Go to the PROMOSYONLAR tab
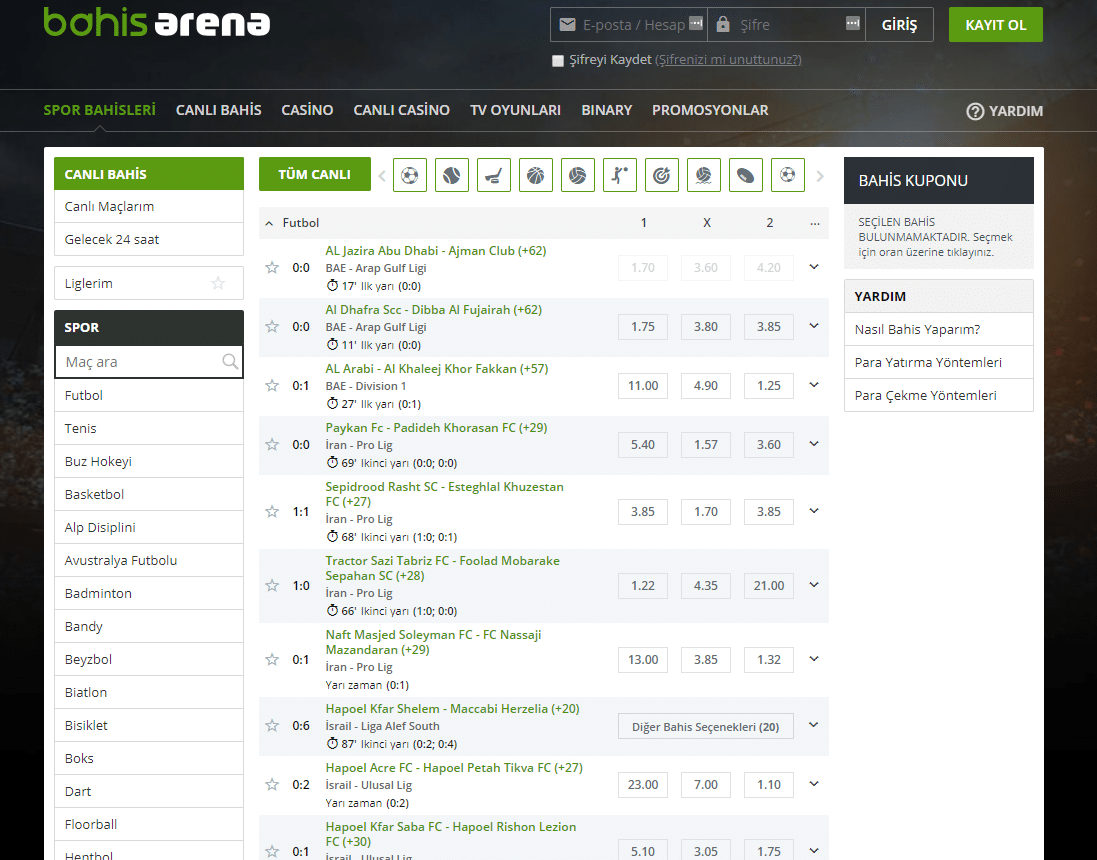Viewport: 1097px width, 860px height. tap(710, 110)
